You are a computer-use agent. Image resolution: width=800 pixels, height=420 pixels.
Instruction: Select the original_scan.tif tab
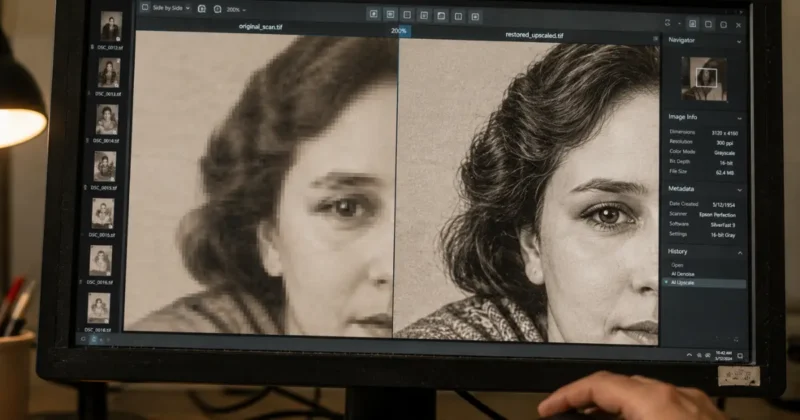(x=260, y=27)
